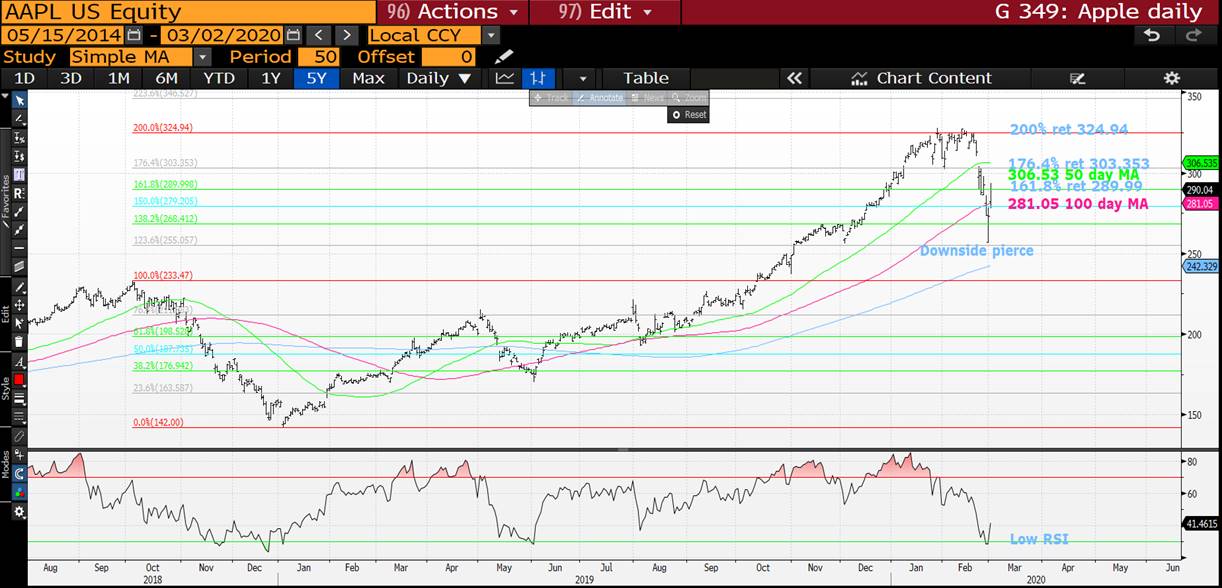1222x588 pixels.
Task: Open the start date calendar picker
Action: [x=133, y=35]
